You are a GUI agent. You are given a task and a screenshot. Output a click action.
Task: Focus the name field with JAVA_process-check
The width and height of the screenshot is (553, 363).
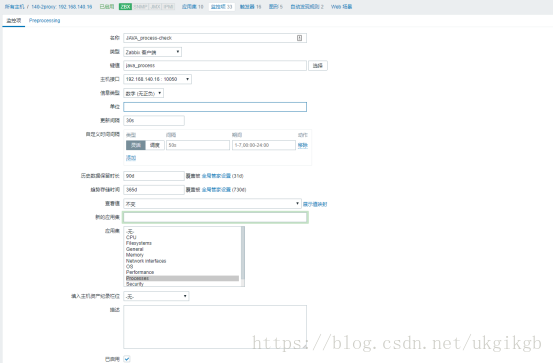(x=215, y=38)
